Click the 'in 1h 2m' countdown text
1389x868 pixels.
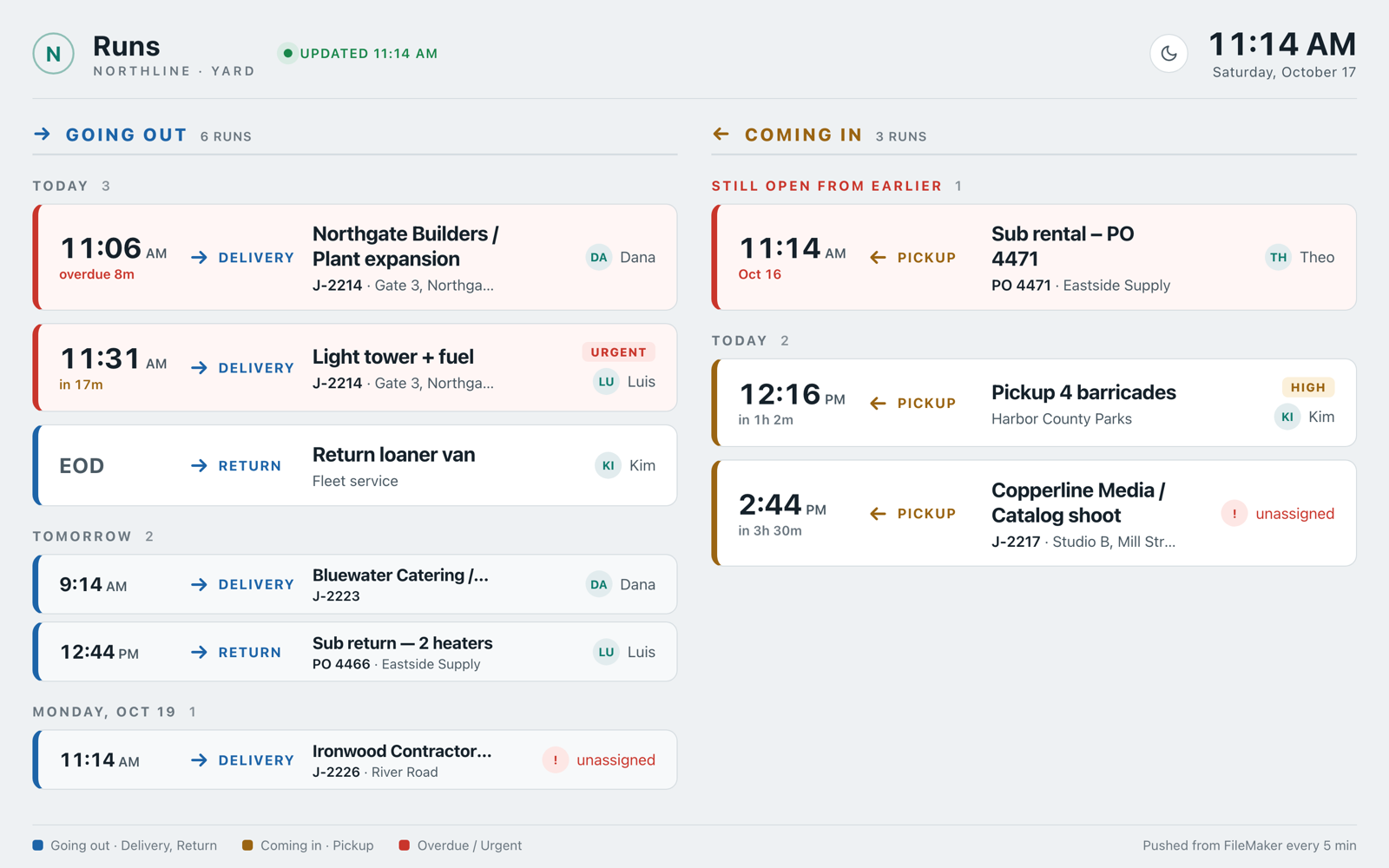(x=766, y=420)
